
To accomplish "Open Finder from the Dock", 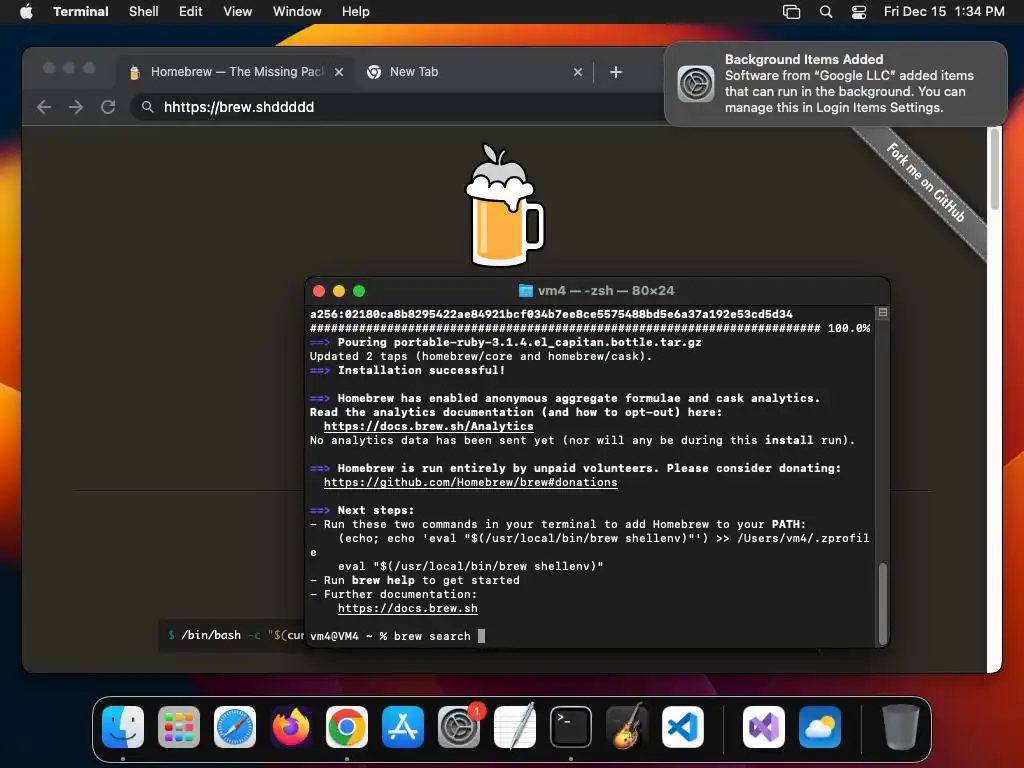I will pos(123,727).
